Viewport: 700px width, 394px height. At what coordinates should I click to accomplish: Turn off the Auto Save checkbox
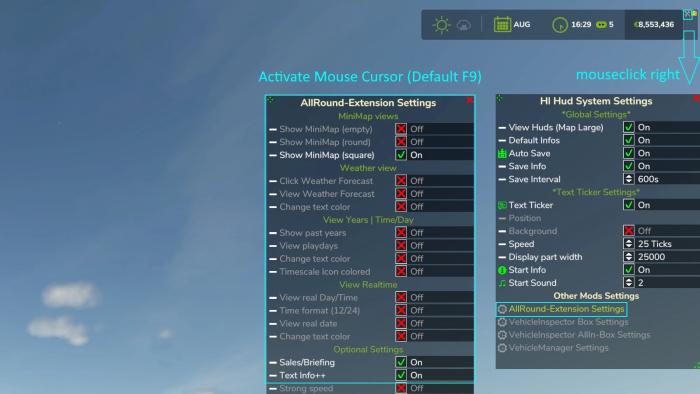tap(629, 153)
